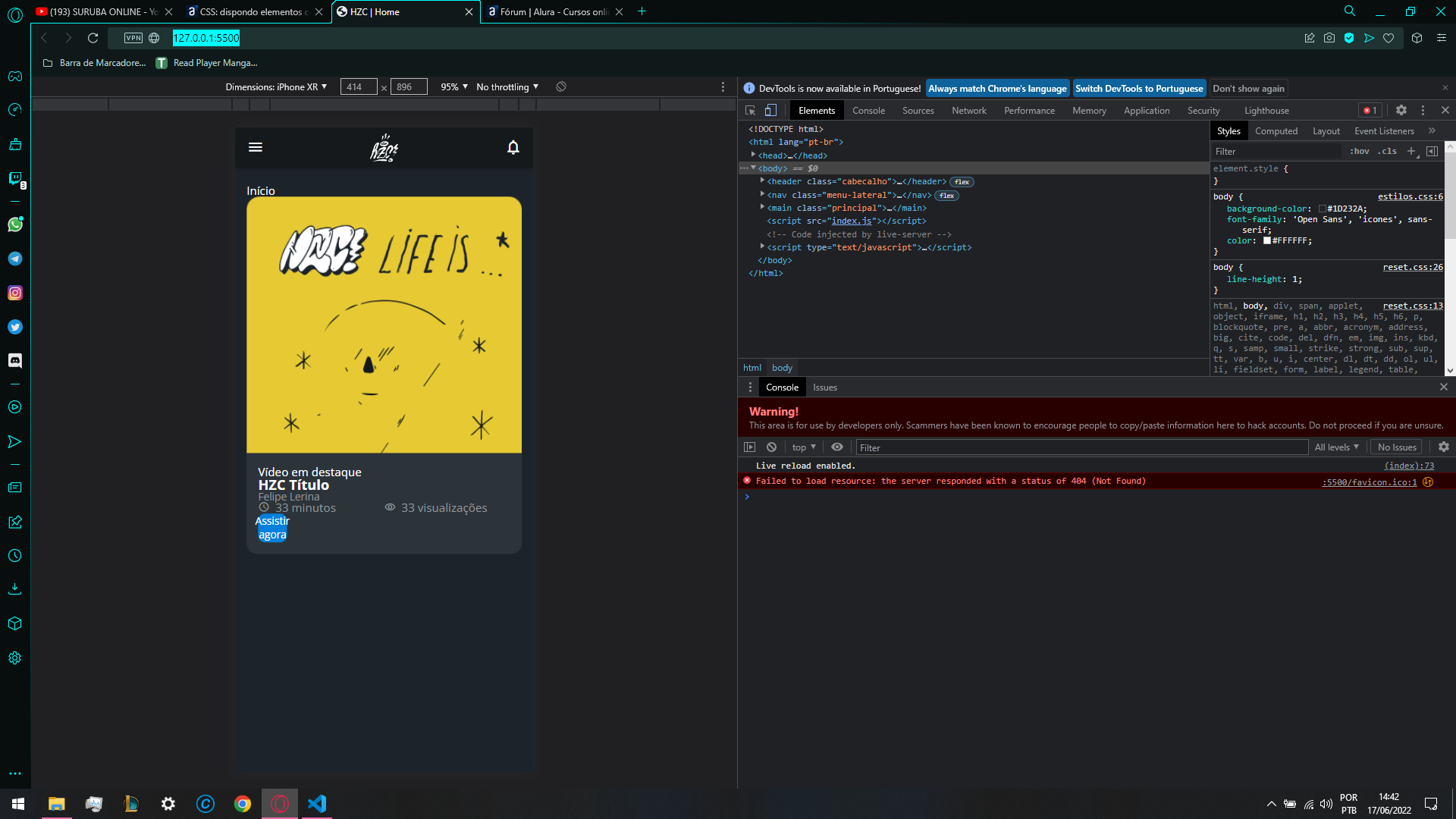Open the Performance tab
Screen dimensions: 1456x819
(1029, 111)
